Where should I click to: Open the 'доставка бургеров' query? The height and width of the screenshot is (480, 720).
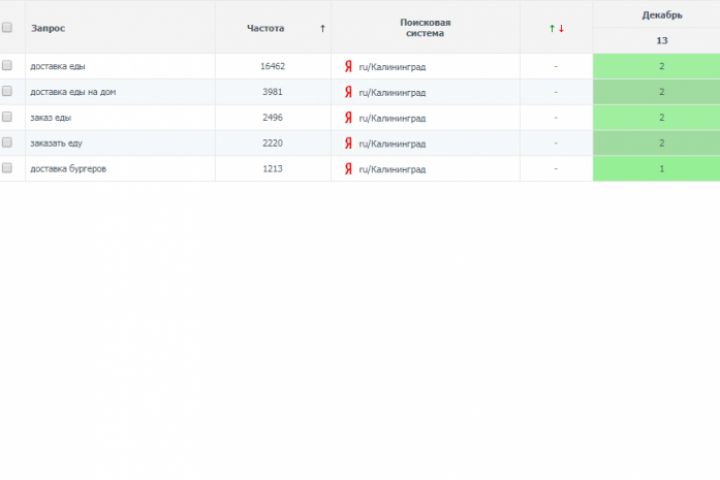[x=68, y=169]
